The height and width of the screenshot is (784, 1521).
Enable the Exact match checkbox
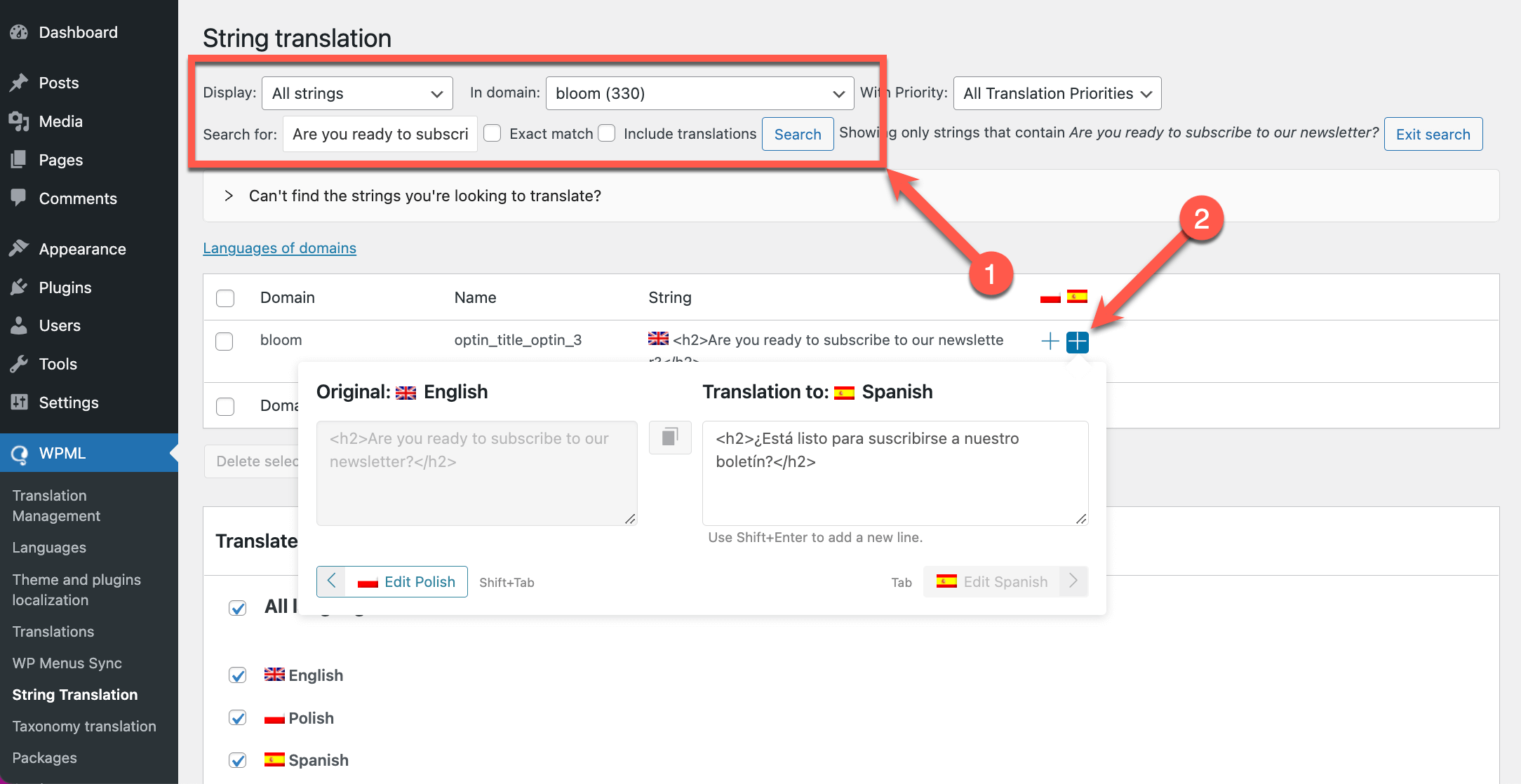coord(493,133)
